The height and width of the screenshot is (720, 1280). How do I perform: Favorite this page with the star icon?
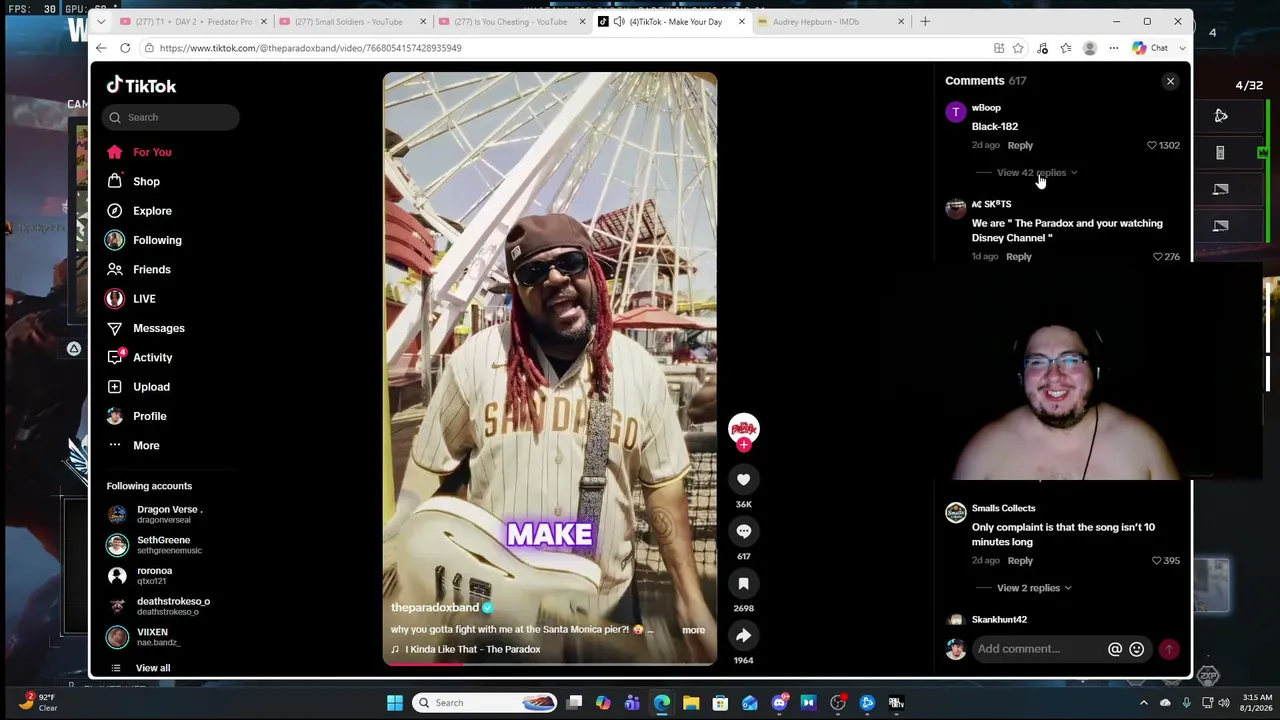(1018, 48)
